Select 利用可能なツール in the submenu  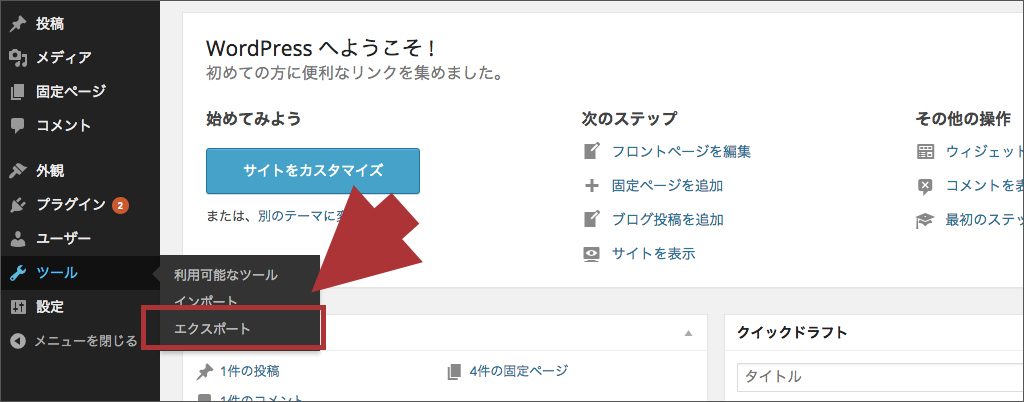click(x=225, y=275)
